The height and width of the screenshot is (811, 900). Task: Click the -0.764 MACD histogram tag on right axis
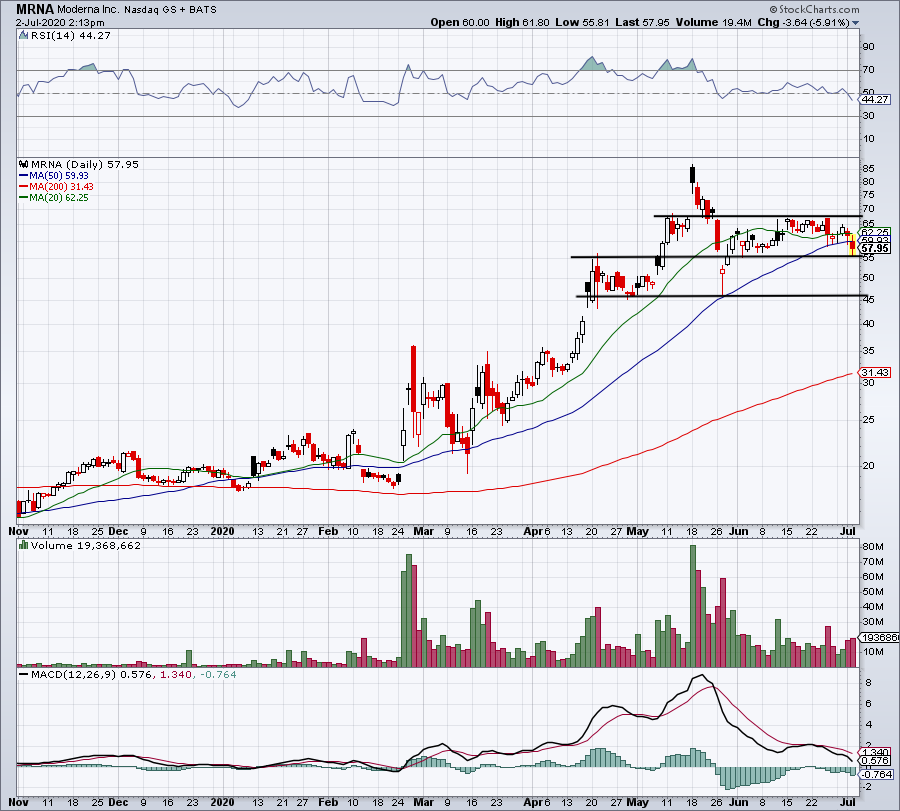point(875,774)
